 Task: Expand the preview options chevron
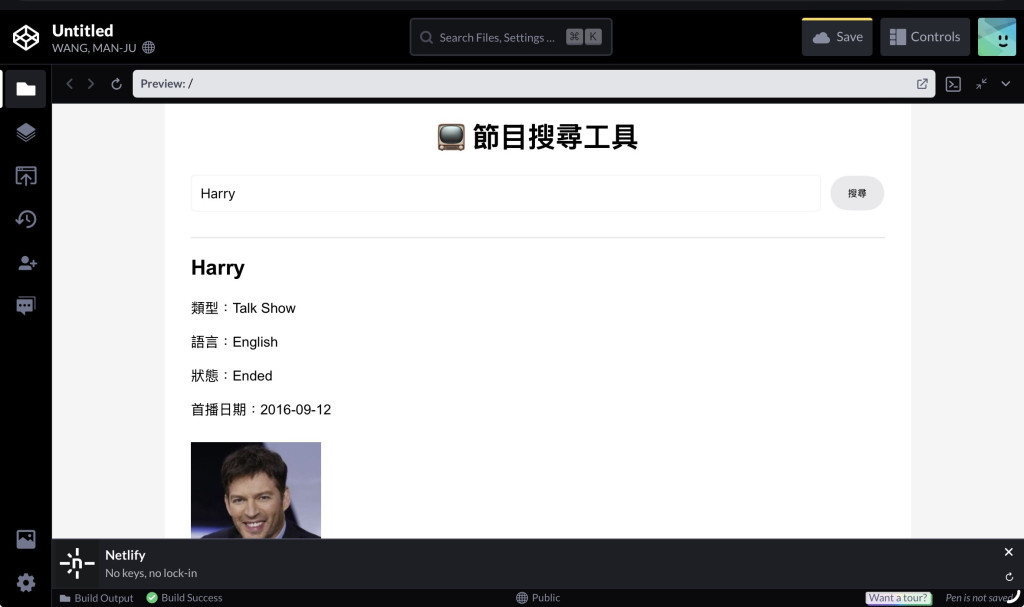click(x=1006, y=84)
